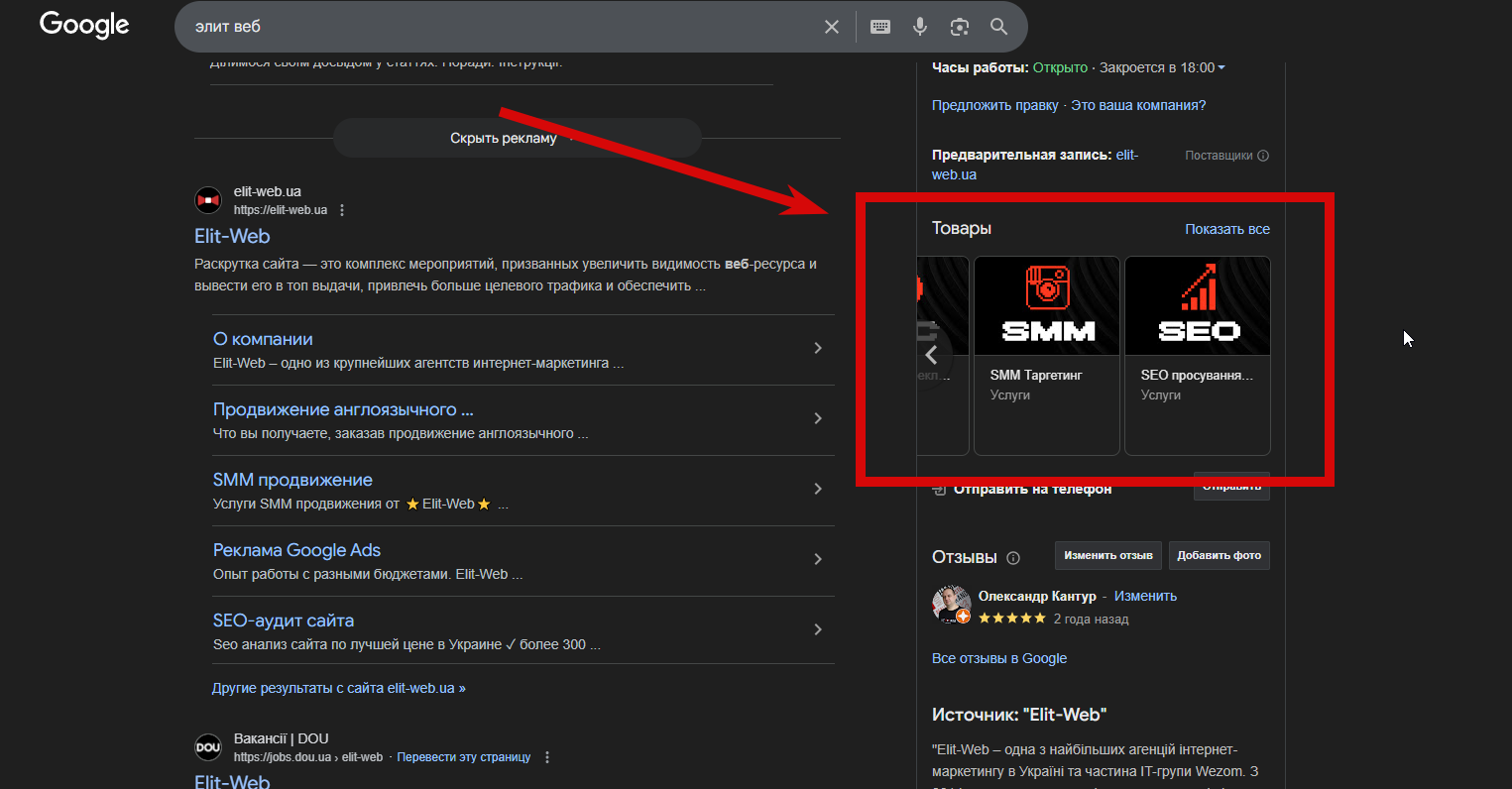Expand chevron on the О компании row
The width and height of the screenshot is (1512, 789).
pyautogui.click(x=818, y=348)
